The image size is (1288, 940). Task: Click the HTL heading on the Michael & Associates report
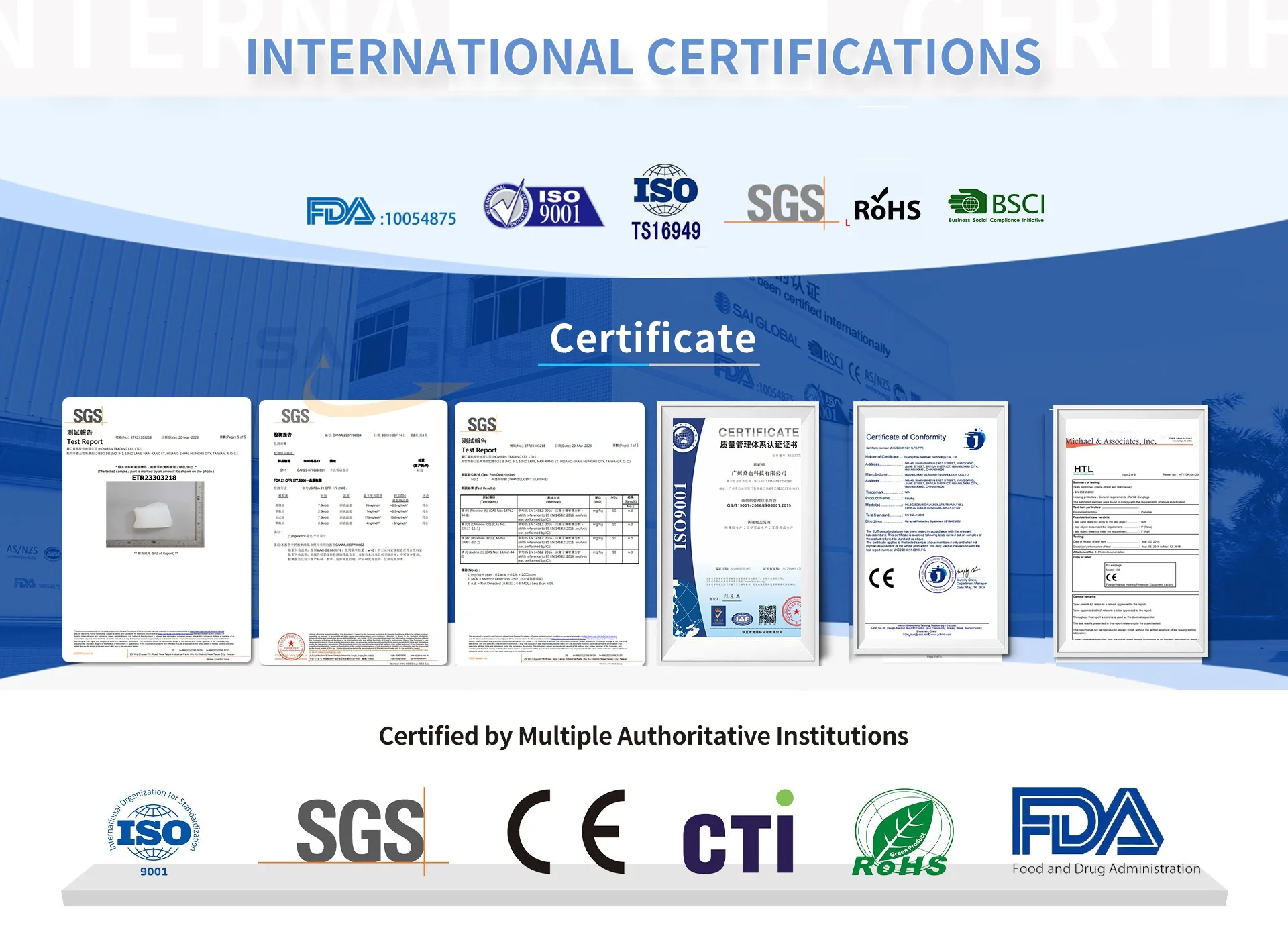(1083, 469)
